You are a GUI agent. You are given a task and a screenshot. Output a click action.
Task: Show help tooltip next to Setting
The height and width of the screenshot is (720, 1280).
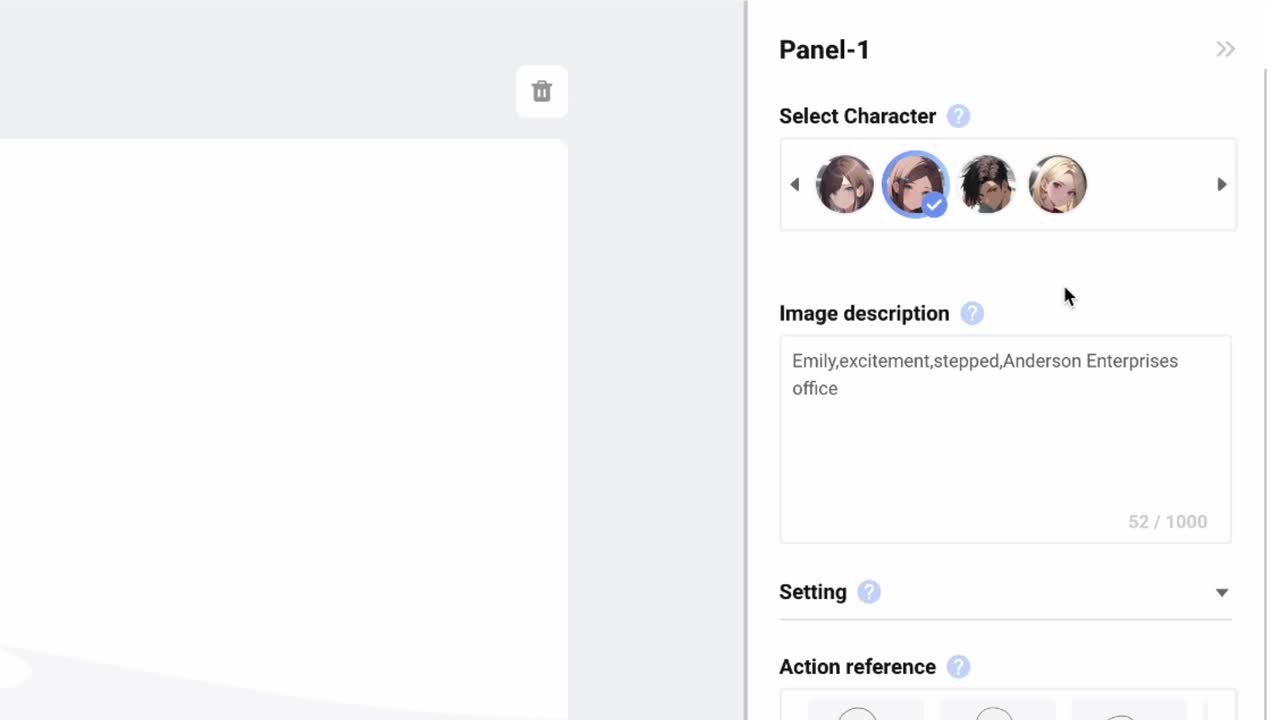point(869,592)
